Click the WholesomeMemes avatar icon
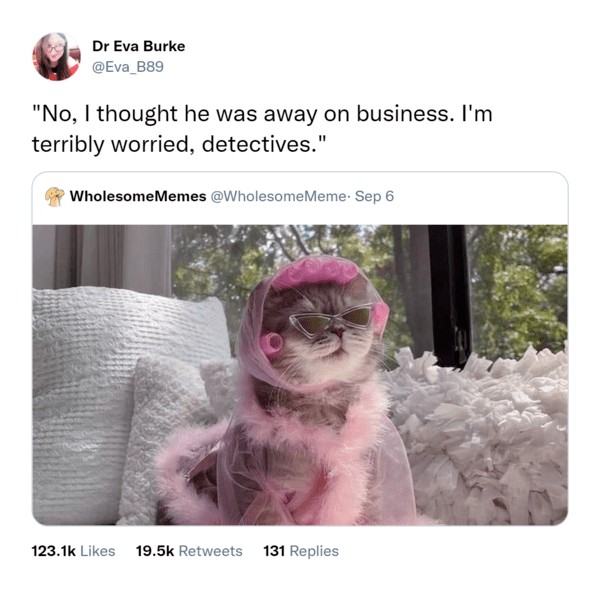600x609 pixels. click(x=55, y=197)
